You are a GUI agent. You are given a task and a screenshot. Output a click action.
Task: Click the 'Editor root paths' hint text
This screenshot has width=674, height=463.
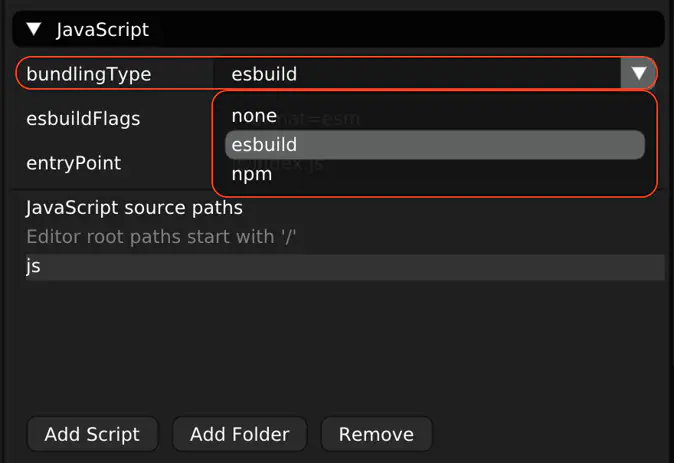pos(162,237)
